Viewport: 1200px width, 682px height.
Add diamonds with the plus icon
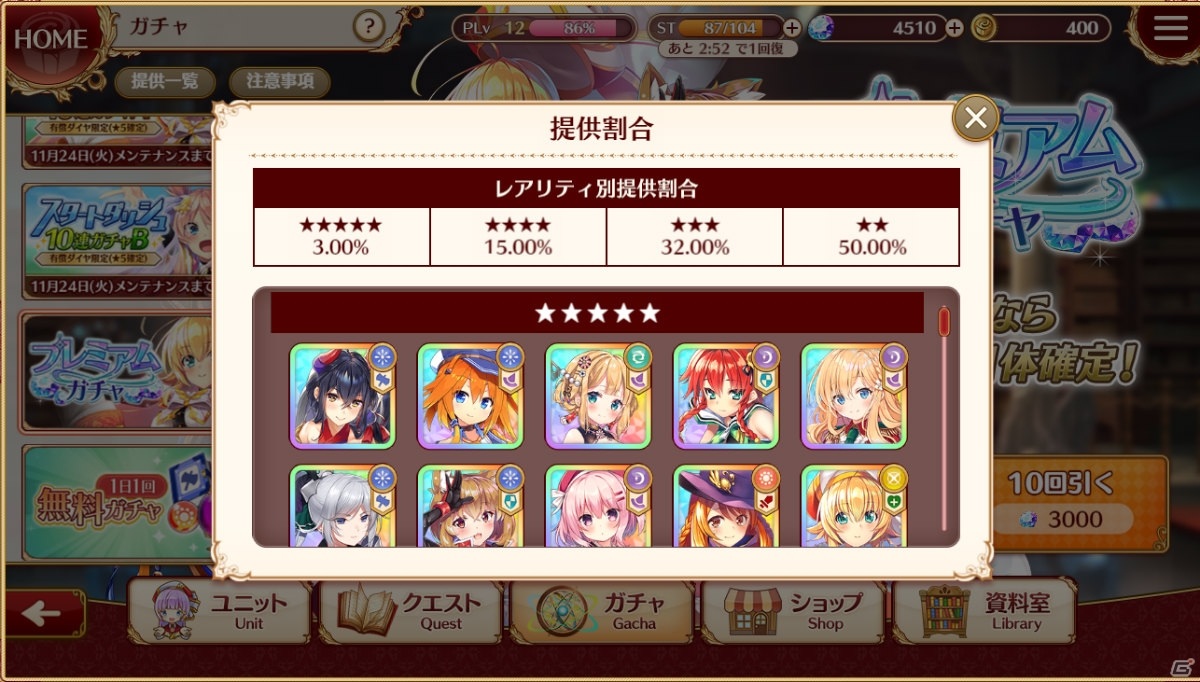coord(954,28)
